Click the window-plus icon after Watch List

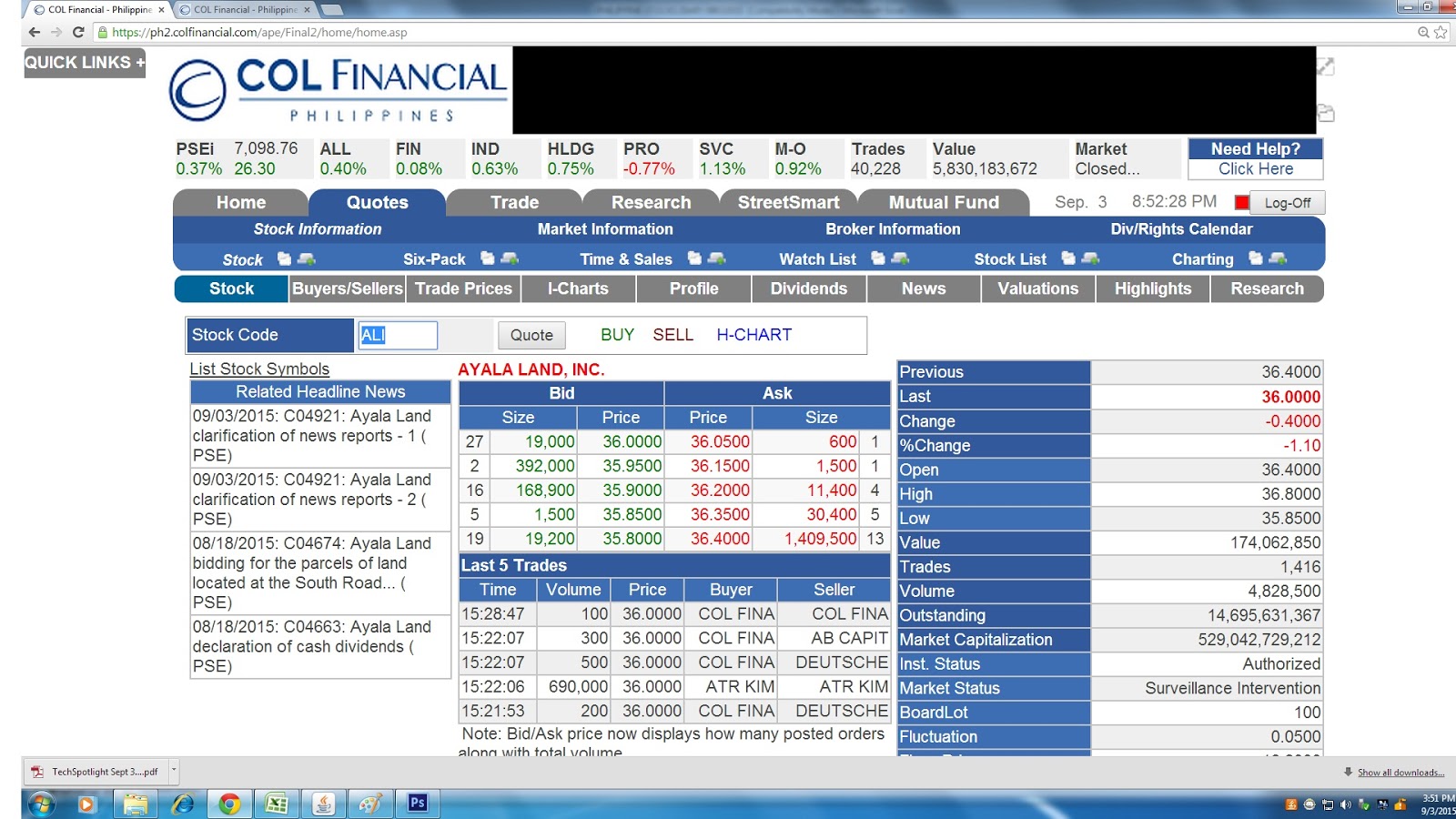pyautogui.click(x=900, y=259)
